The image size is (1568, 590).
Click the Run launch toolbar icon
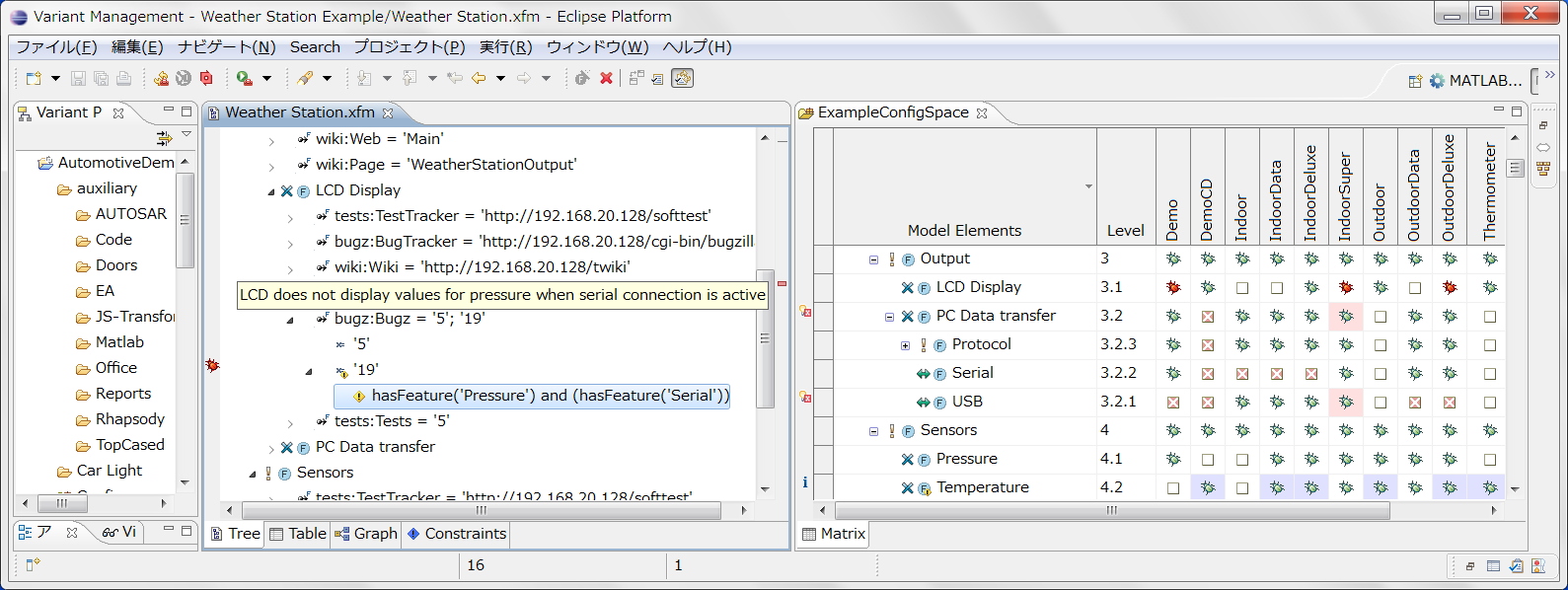(244, 78)
